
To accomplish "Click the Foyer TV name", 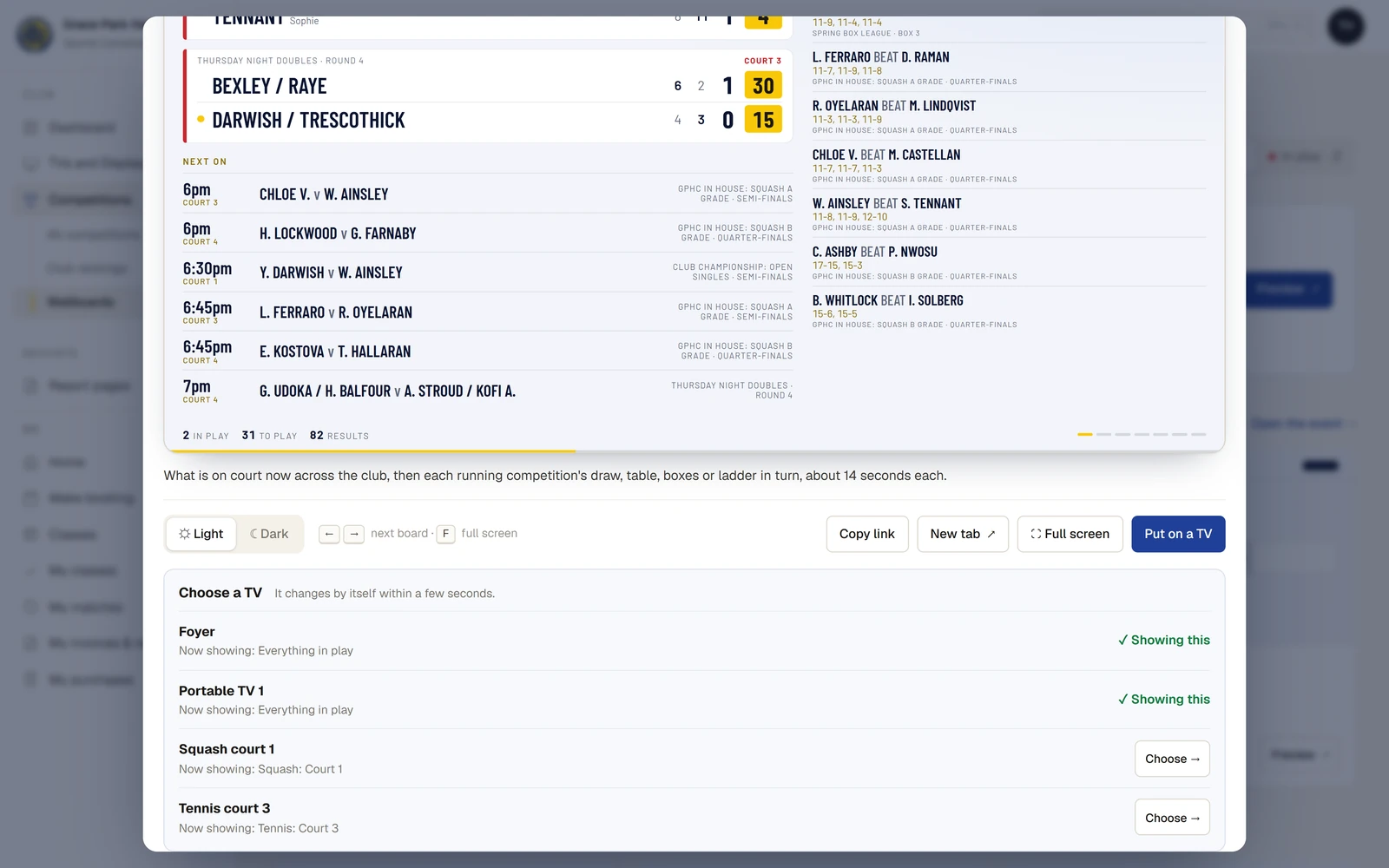I will click(x=196, y=632).
